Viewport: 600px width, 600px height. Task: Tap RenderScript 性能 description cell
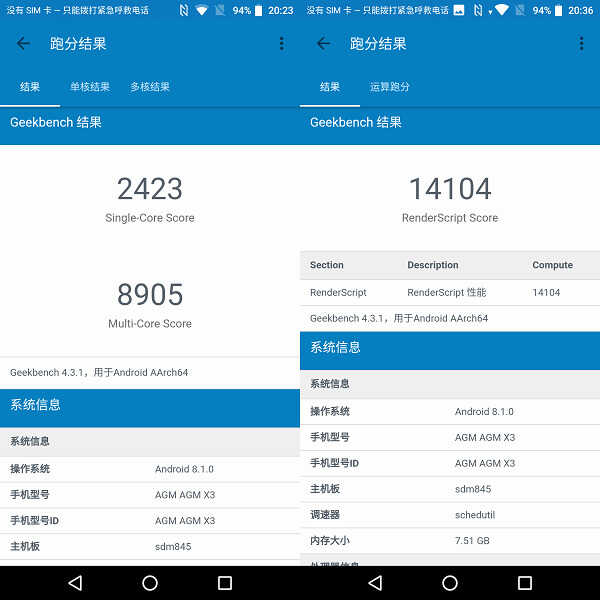(x=447, y=293)
